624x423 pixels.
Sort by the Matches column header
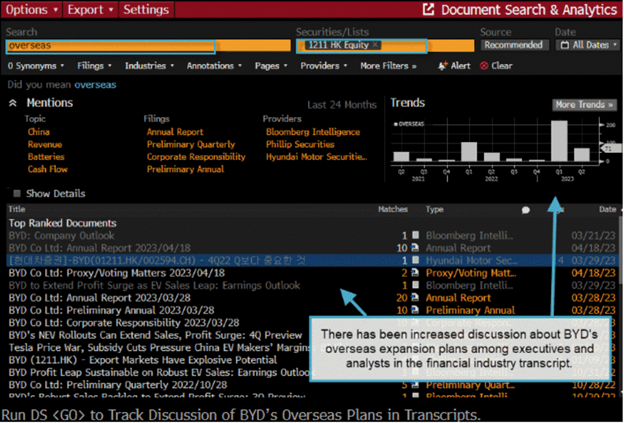coord(393,209)
